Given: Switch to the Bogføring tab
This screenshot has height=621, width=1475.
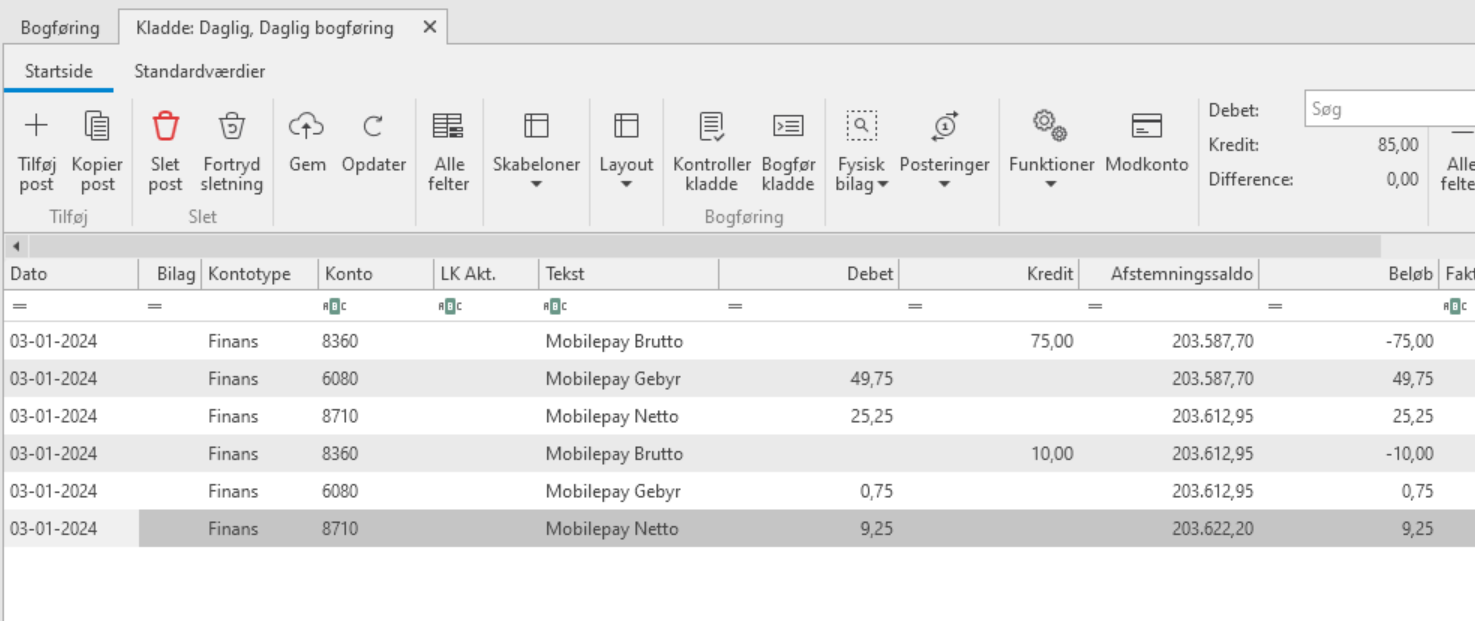Looking at the screenshot, I should coord(60,27).
